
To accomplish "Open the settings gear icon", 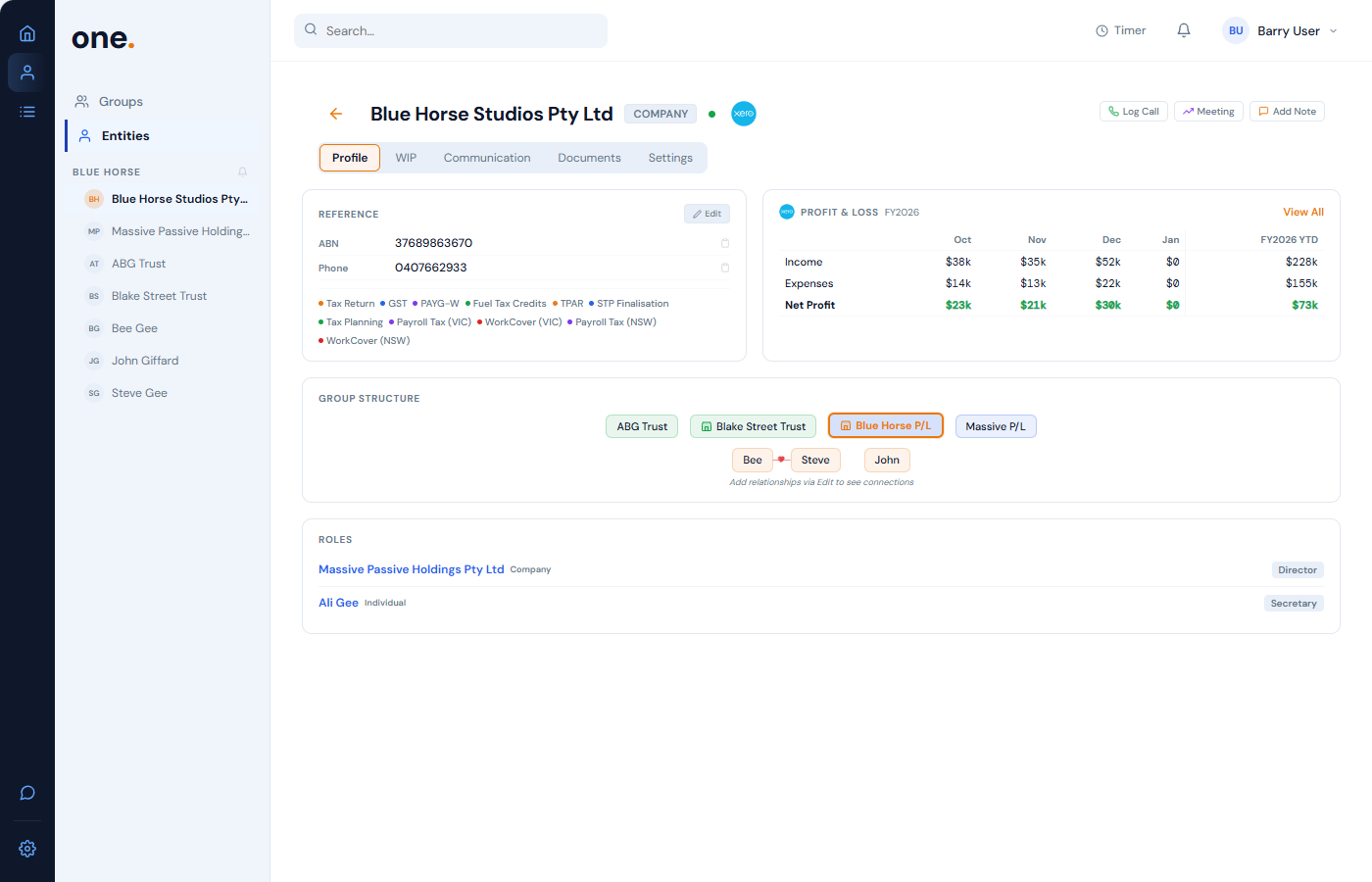I will tap(27, 849).
